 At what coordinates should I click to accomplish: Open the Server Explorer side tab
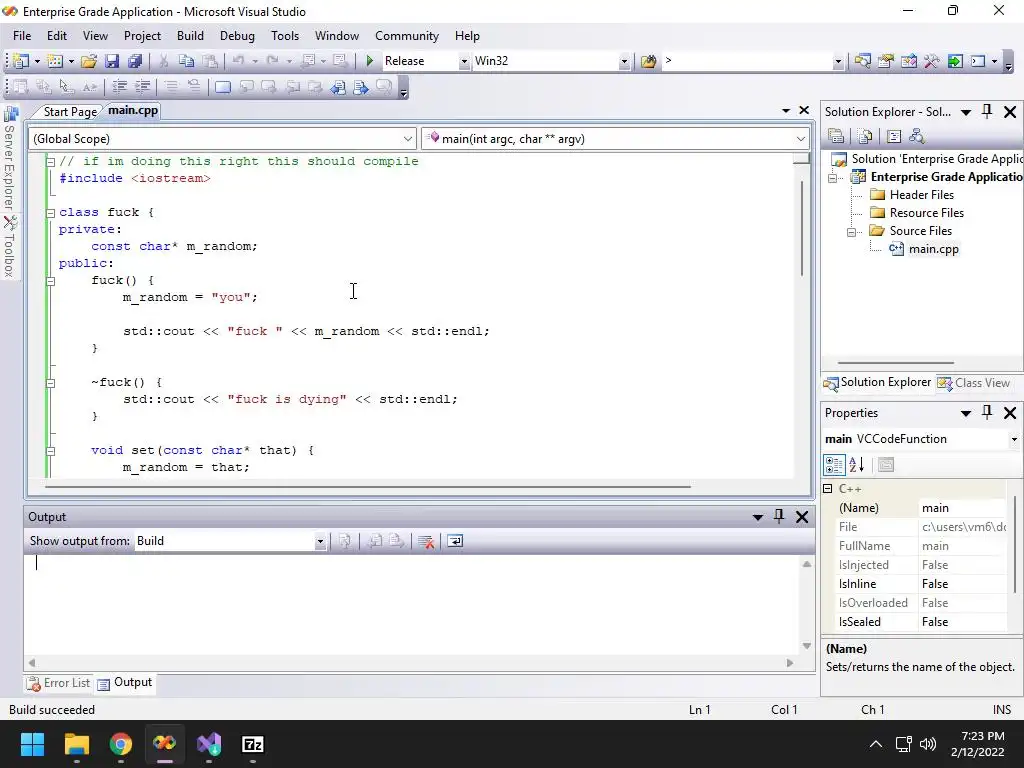(10, 159)
